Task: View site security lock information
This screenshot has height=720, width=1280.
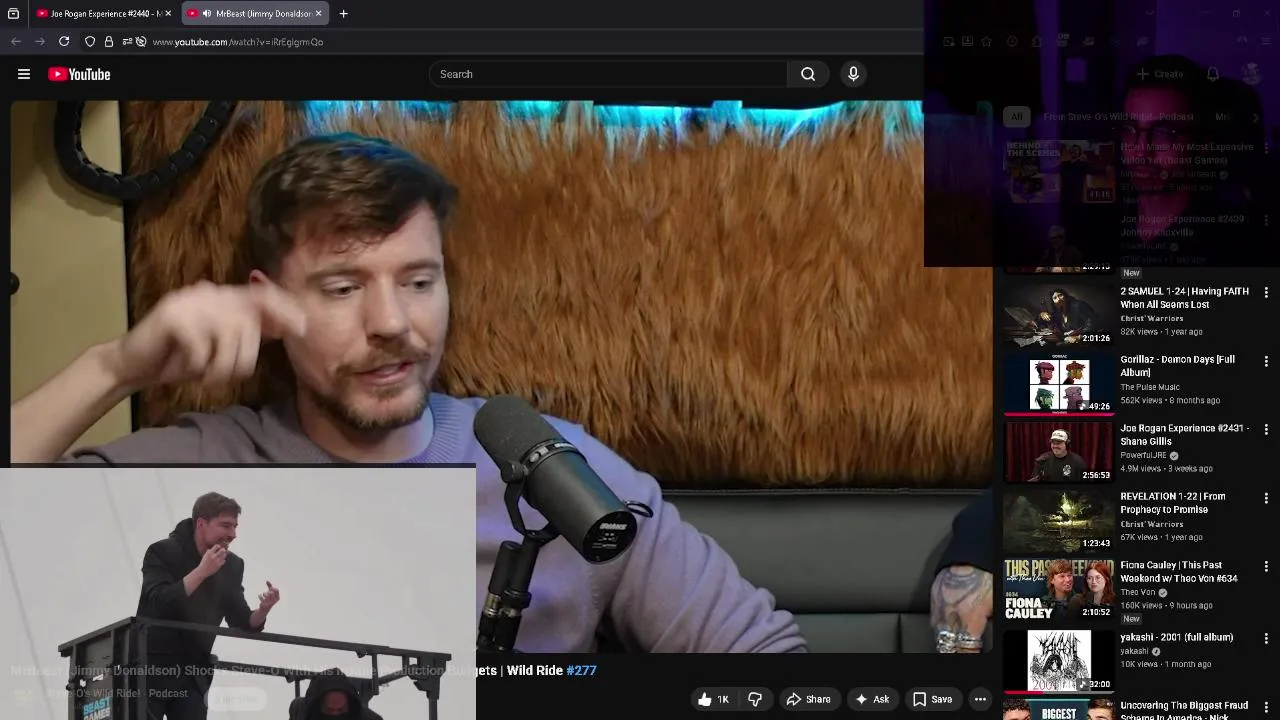Action: pyautogui.click(x=109, y=41)
